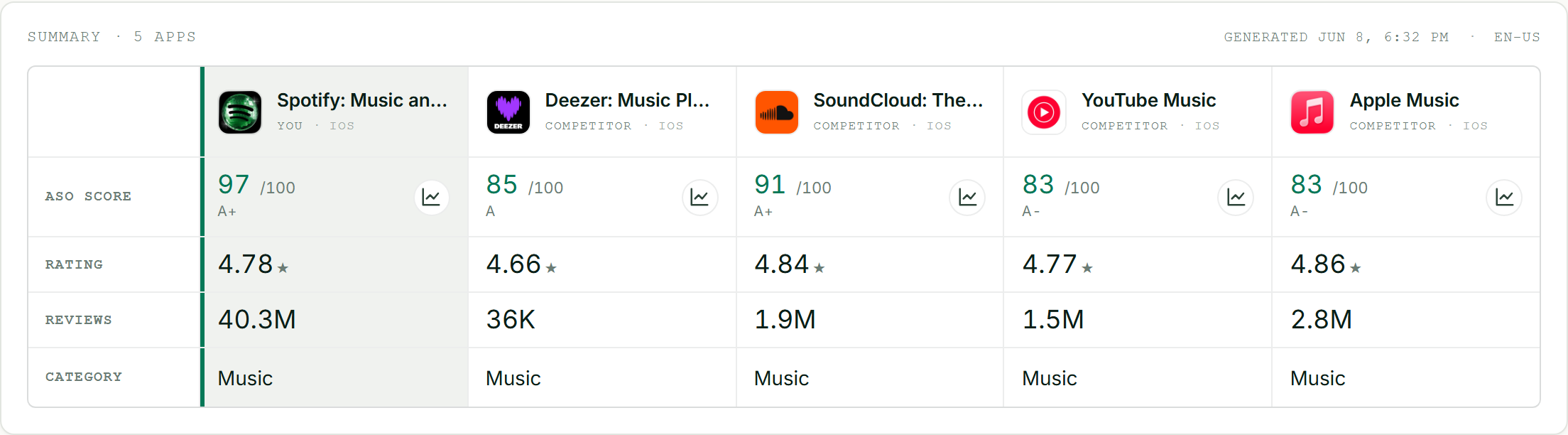Click the SoundCloud app icon
The height and width of the screenshot is (435, 1568).
pos(776,112)
